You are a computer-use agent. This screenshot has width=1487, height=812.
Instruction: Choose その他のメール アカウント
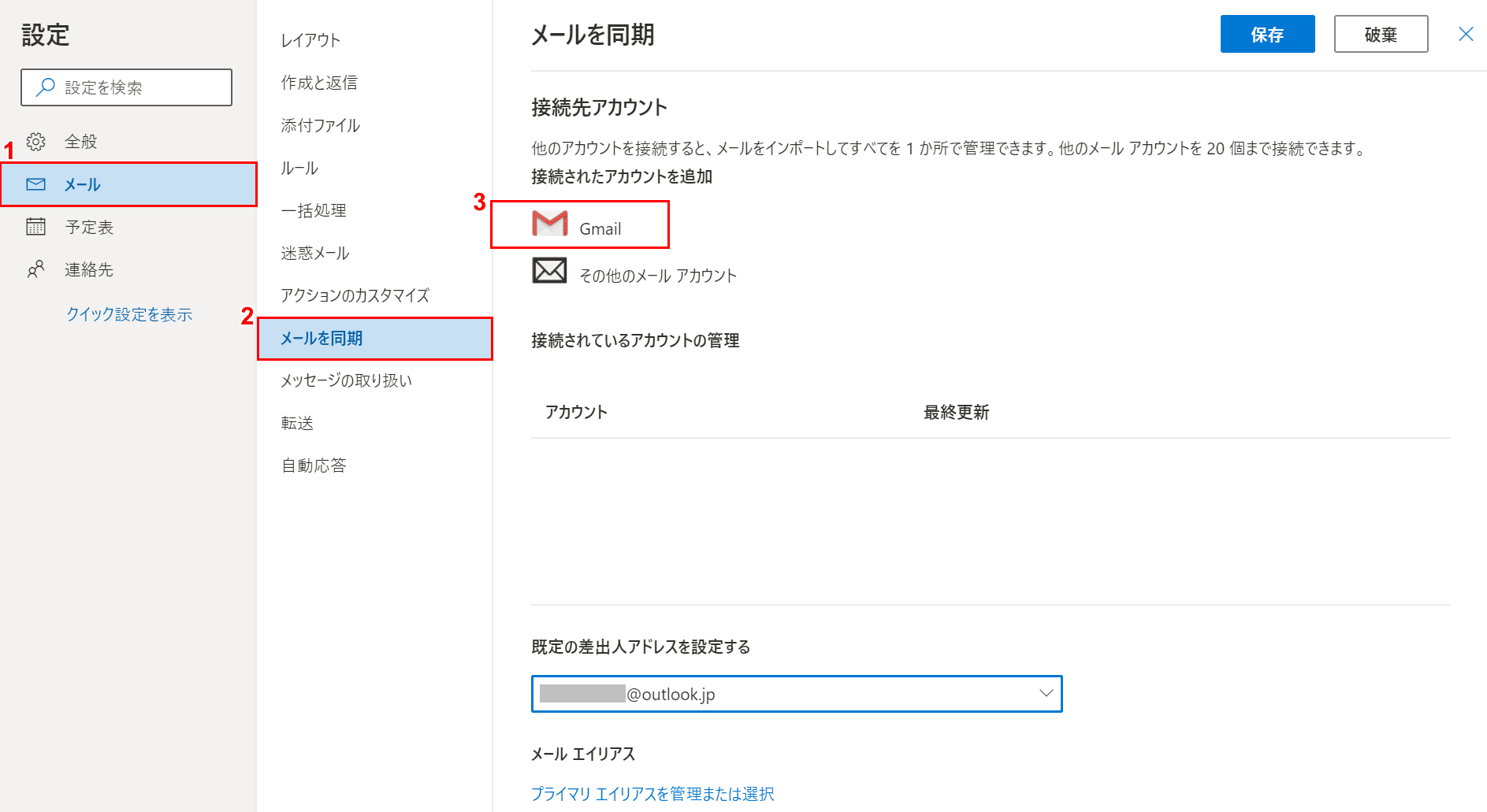658,276
